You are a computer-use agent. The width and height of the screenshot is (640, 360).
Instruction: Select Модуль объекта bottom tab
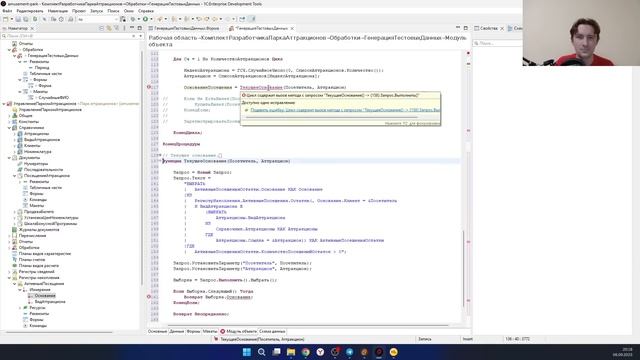(x=239, y=331)
